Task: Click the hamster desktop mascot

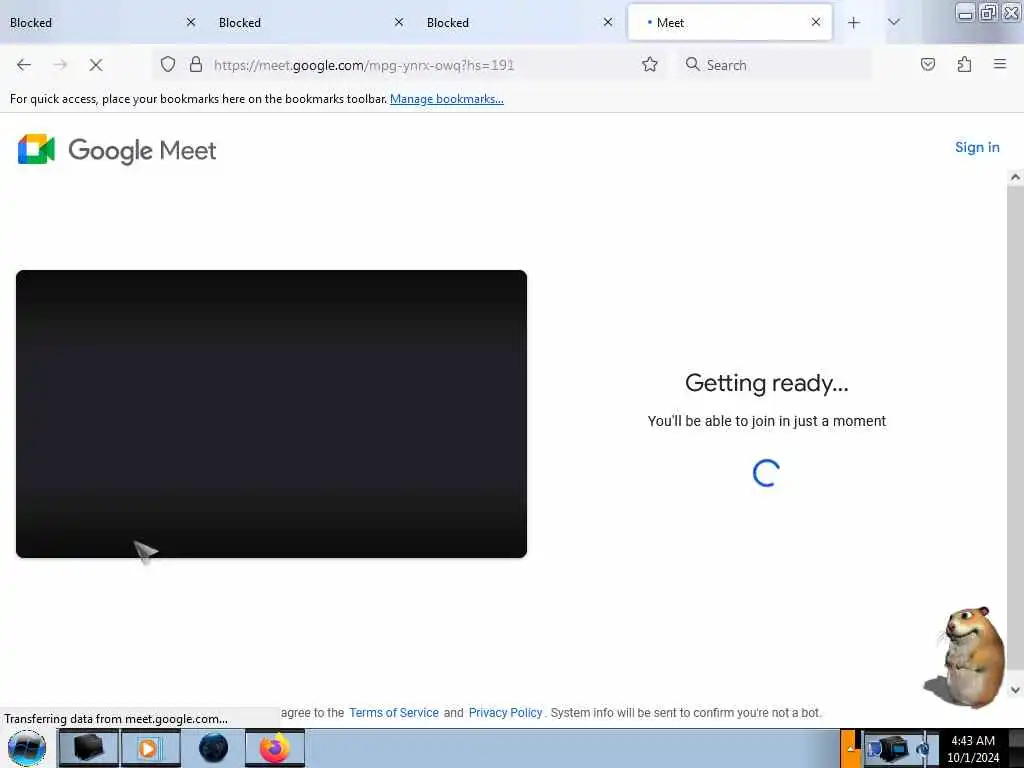Action: click(x=966, y=656)
